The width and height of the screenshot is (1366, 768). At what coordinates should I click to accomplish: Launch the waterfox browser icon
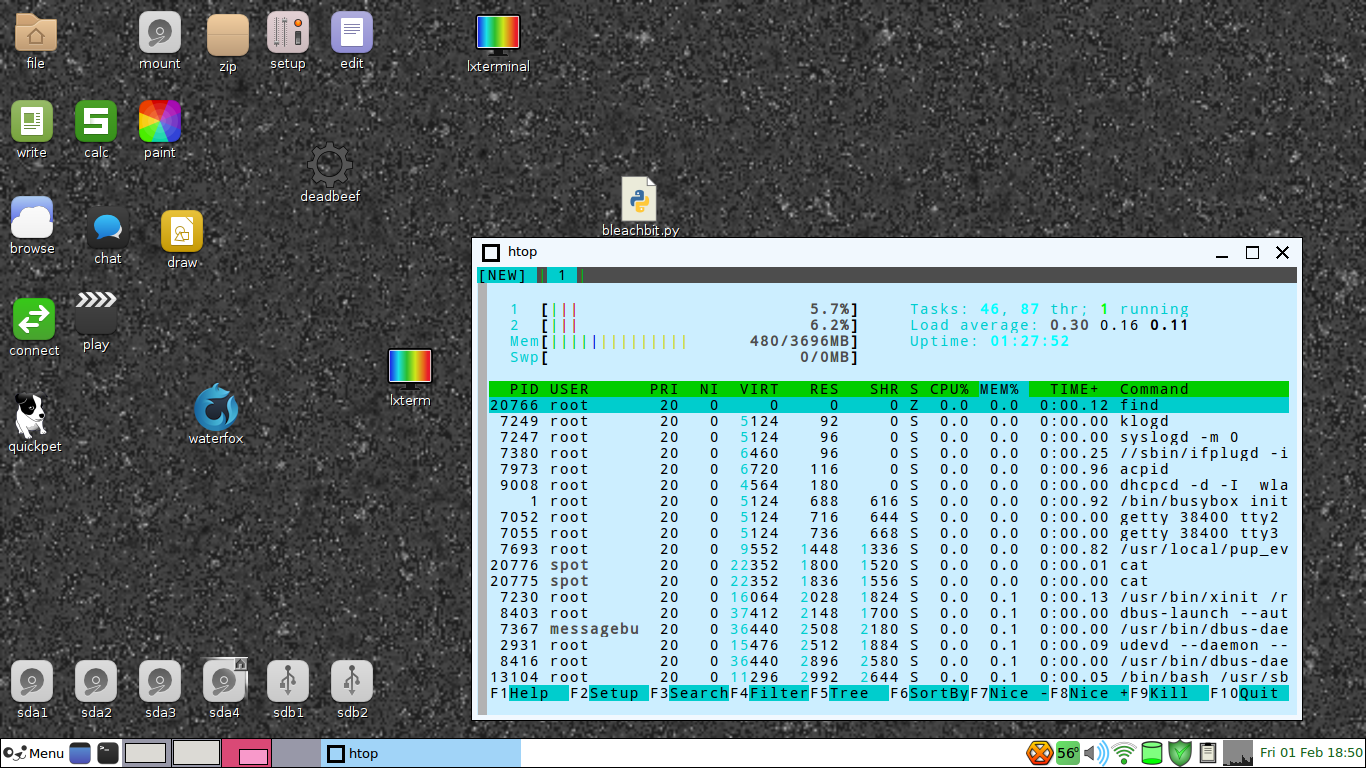tap(216, 408)
